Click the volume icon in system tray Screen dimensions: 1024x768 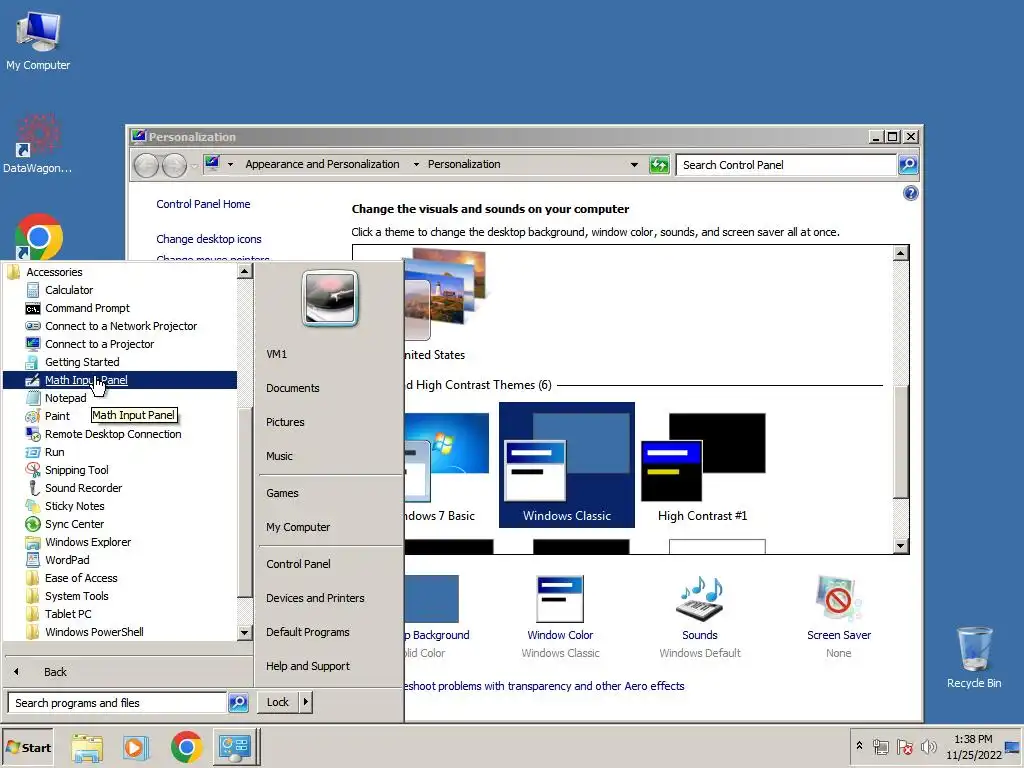(x=928, y=746)
